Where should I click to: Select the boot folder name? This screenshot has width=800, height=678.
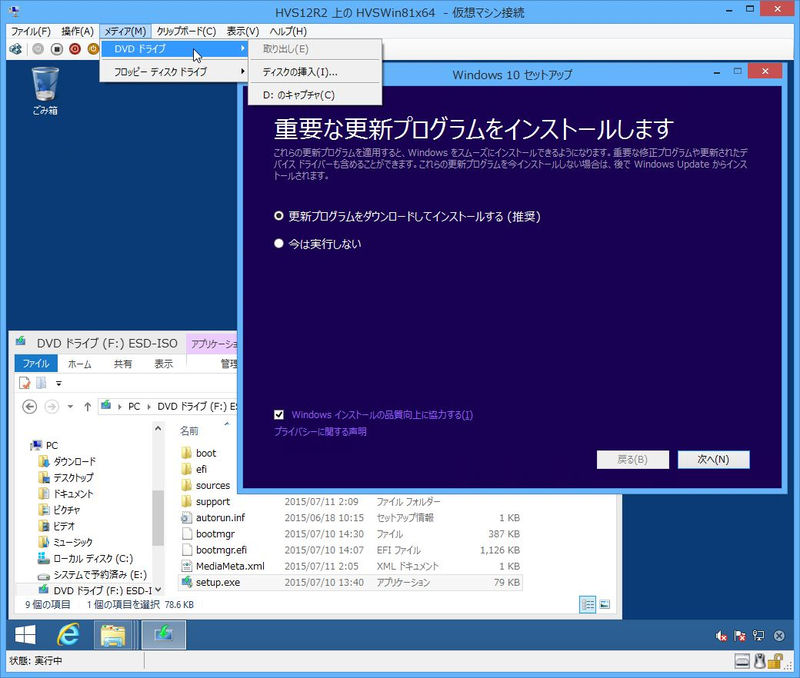(x=206, y=453)
